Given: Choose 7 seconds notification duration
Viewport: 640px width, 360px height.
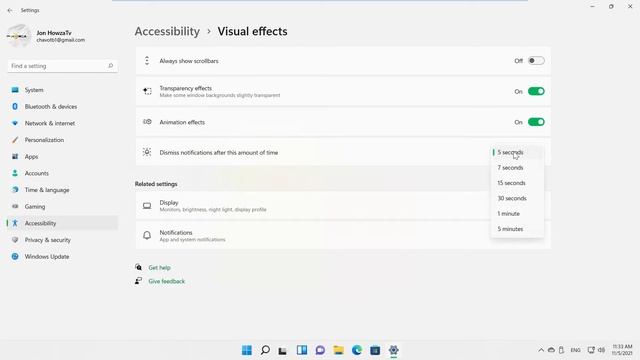Looking at the screenshot, I should [517, 168].
